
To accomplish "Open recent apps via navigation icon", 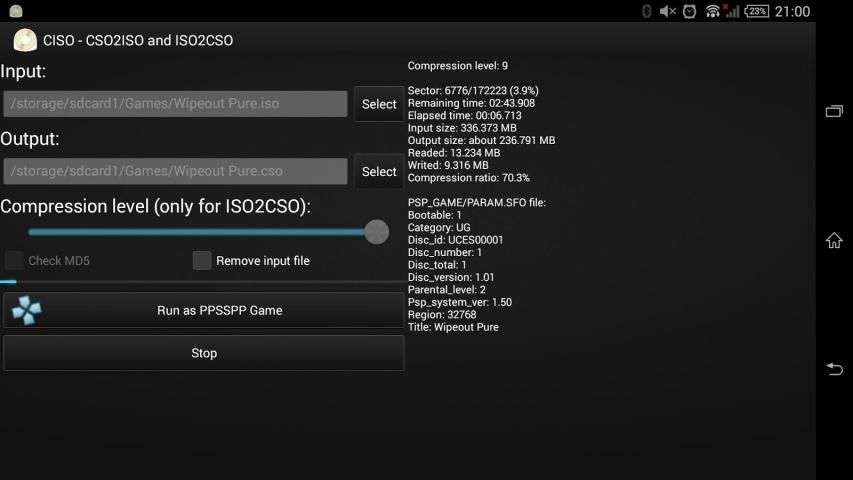I will pyautogui.click(x=834, y=111).
